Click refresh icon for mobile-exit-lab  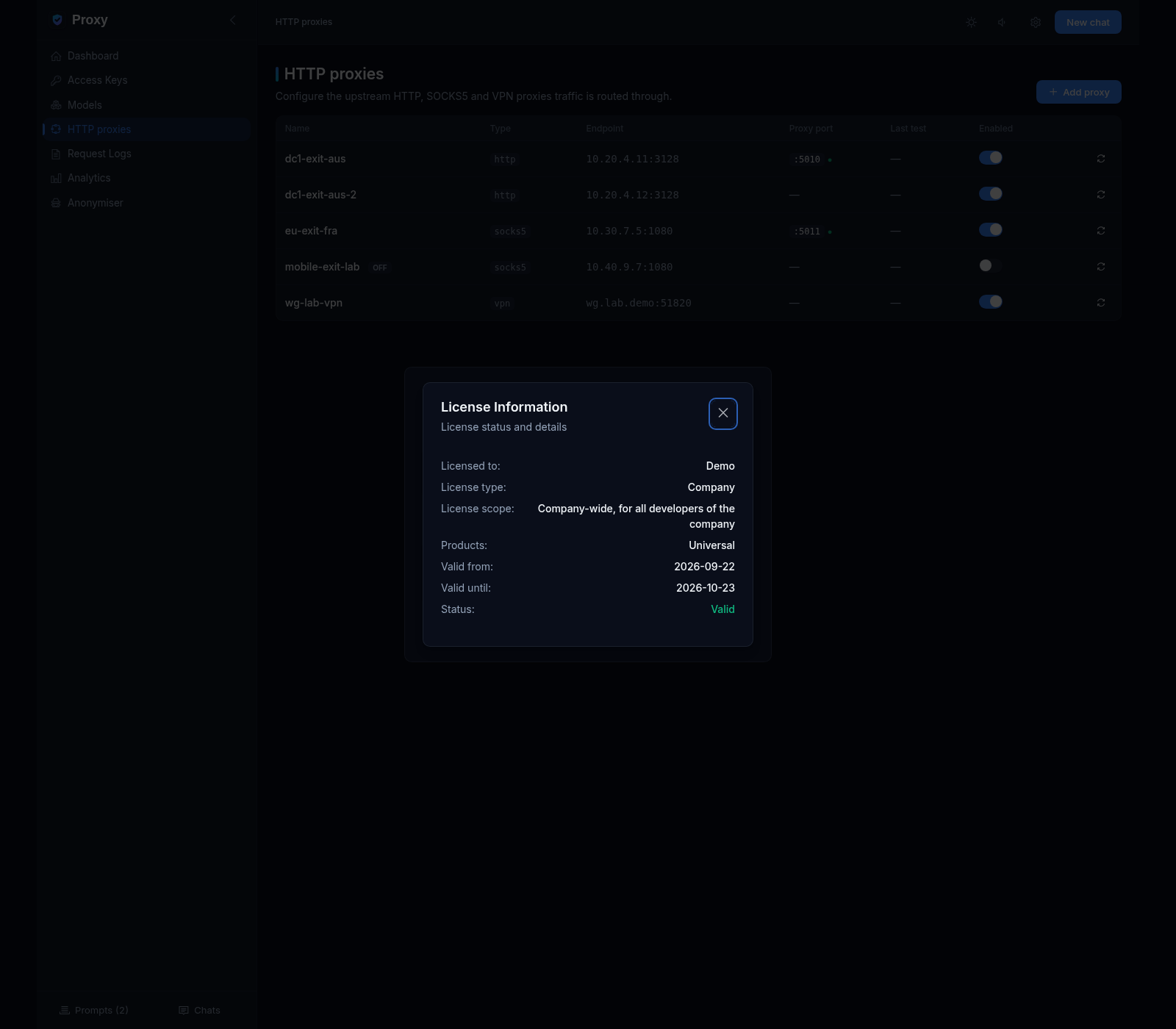1100,267
